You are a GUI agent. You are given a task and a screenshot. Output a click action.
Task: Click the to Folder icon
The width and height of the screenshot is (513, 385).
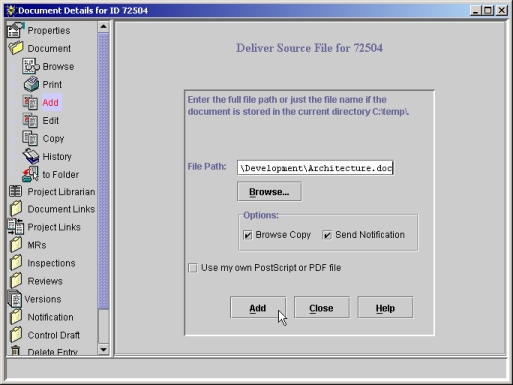pyautogui.click(x=30, y=174)
